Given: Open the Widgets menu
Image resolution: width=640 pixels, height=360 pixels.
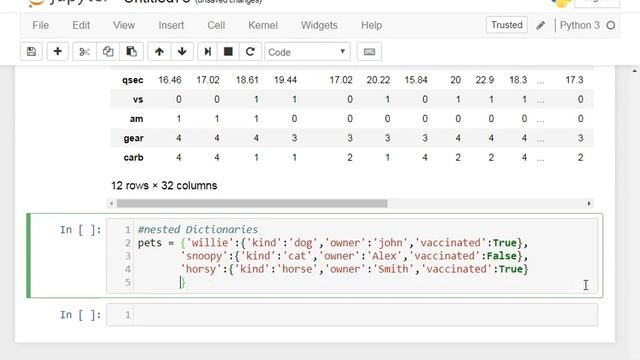Looking at the screenshot, I should pos(319,25).
